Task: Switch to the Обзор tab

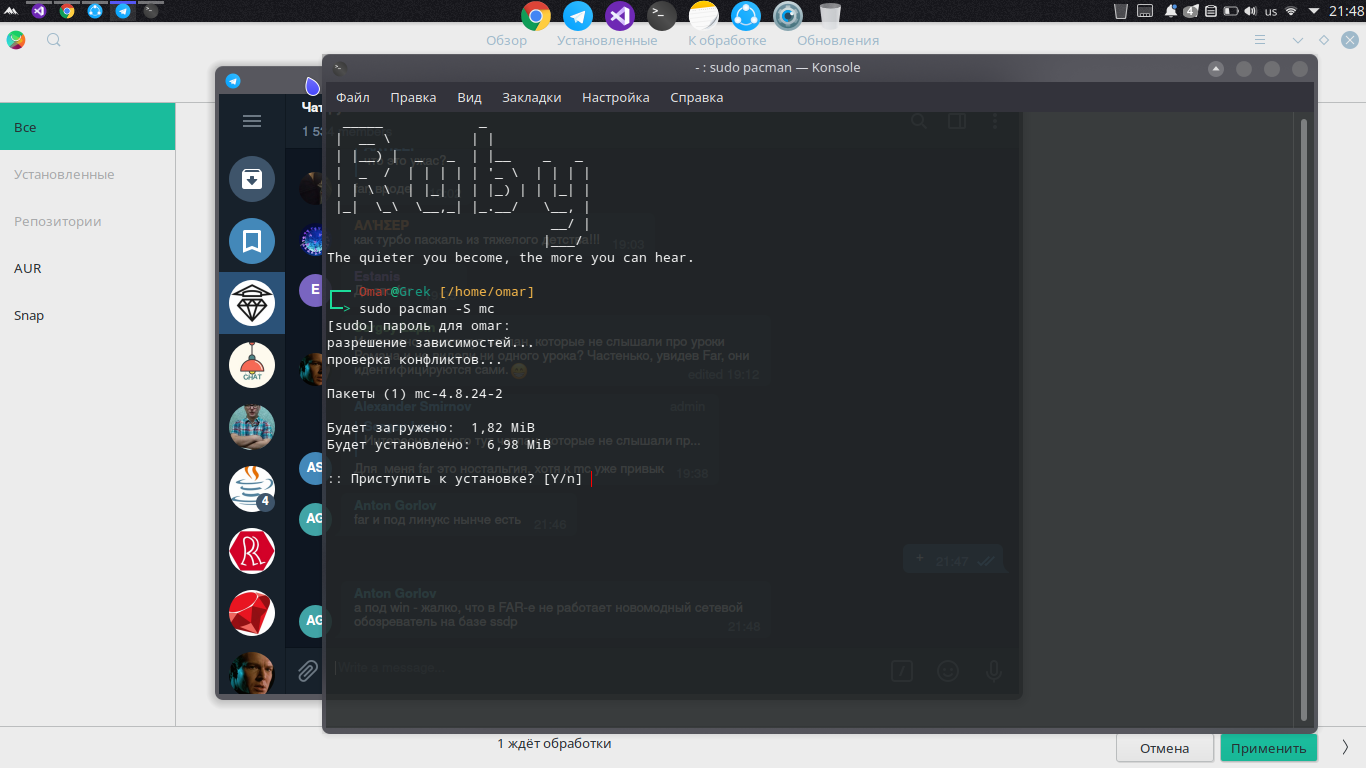Action: coord(506,40)
